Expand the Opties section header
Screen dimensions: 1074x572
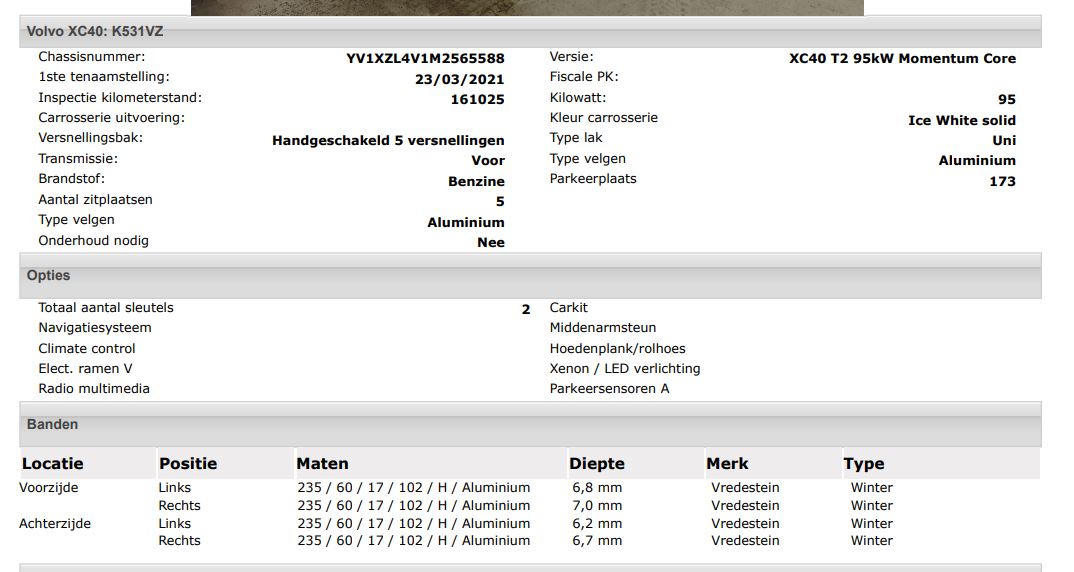[48, 275]
